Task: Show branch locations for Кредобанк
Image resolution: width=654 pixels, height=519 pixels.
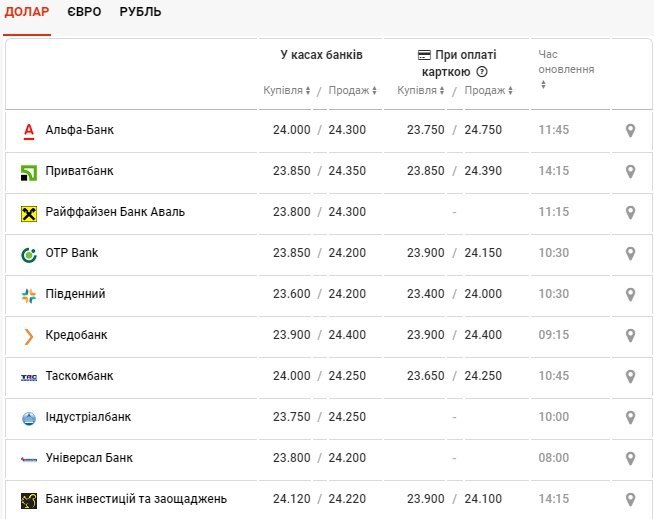Action: click(x=630, y=335)
